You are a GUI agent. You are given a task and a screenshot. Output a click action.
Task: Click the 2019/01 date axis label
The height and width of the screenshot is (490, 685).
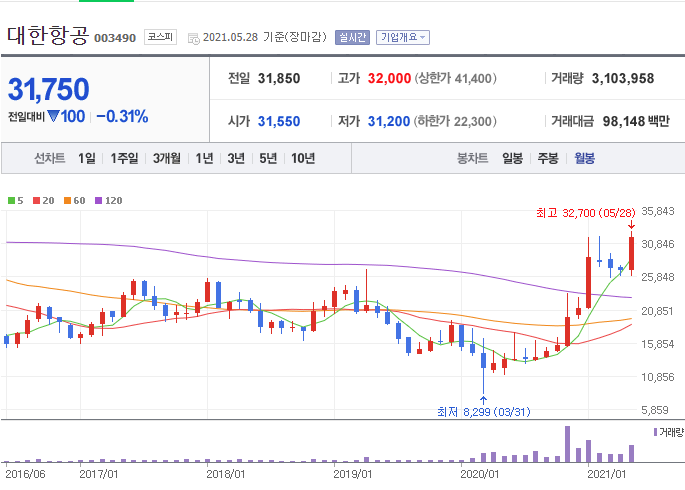(353, 474)
